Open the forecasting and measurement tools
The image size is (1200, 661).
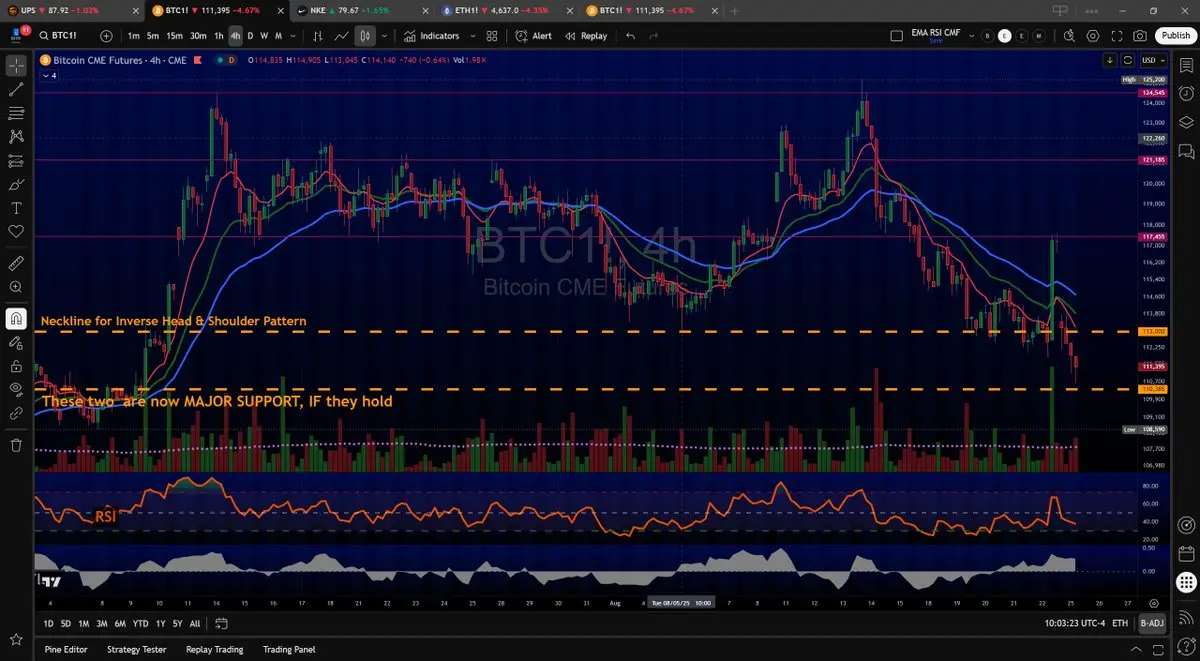coord(16,161)
